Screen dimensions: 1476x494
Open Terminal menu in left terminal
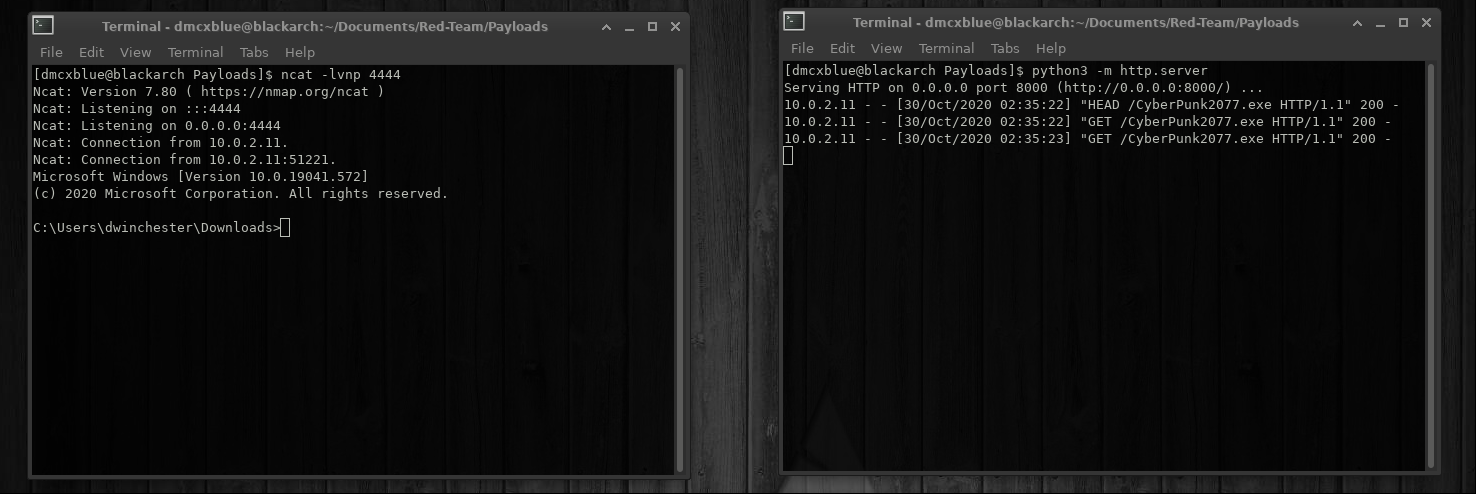196,52
